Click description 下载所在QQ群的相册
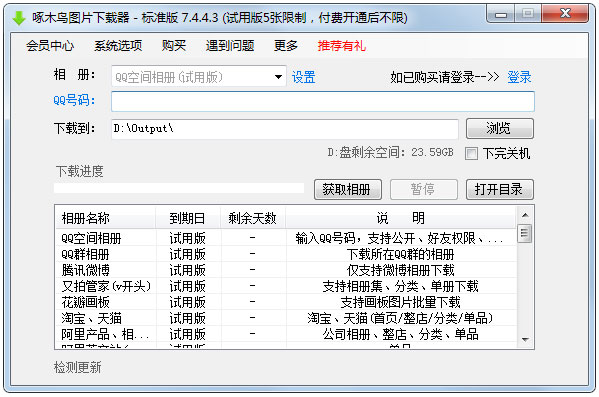Screen dimensions: 599x397 tap(400, 254)
